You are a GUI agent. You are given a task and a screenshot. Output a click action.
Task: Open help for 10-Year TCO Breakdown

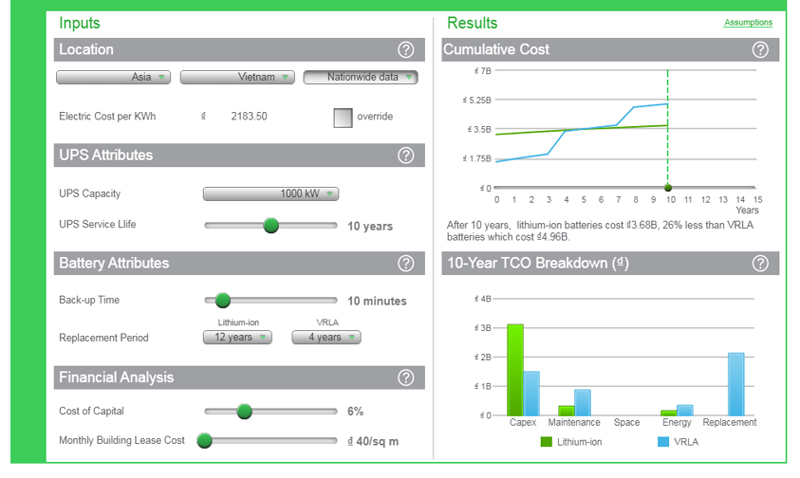coord(760,263)
